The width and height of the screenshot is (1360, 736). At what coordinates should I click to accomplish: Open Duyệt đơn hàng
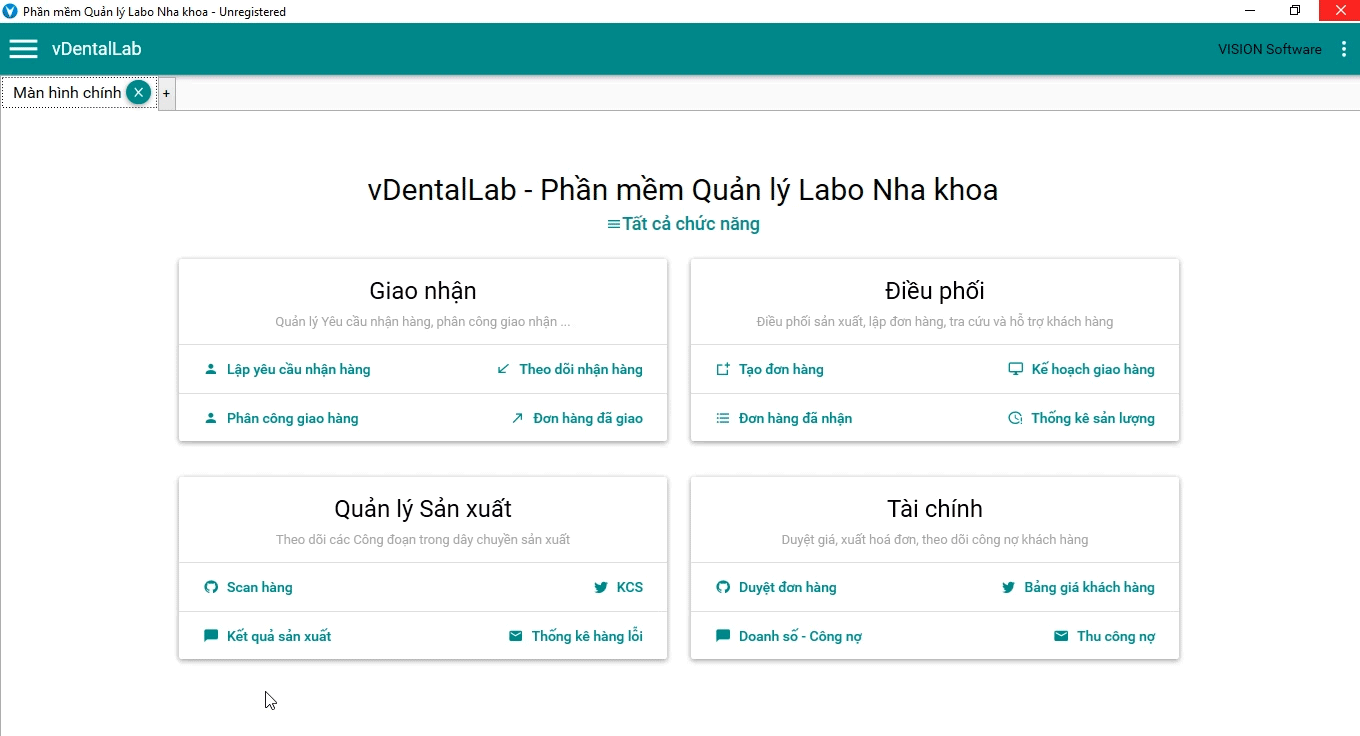click(x=787, y=587)
